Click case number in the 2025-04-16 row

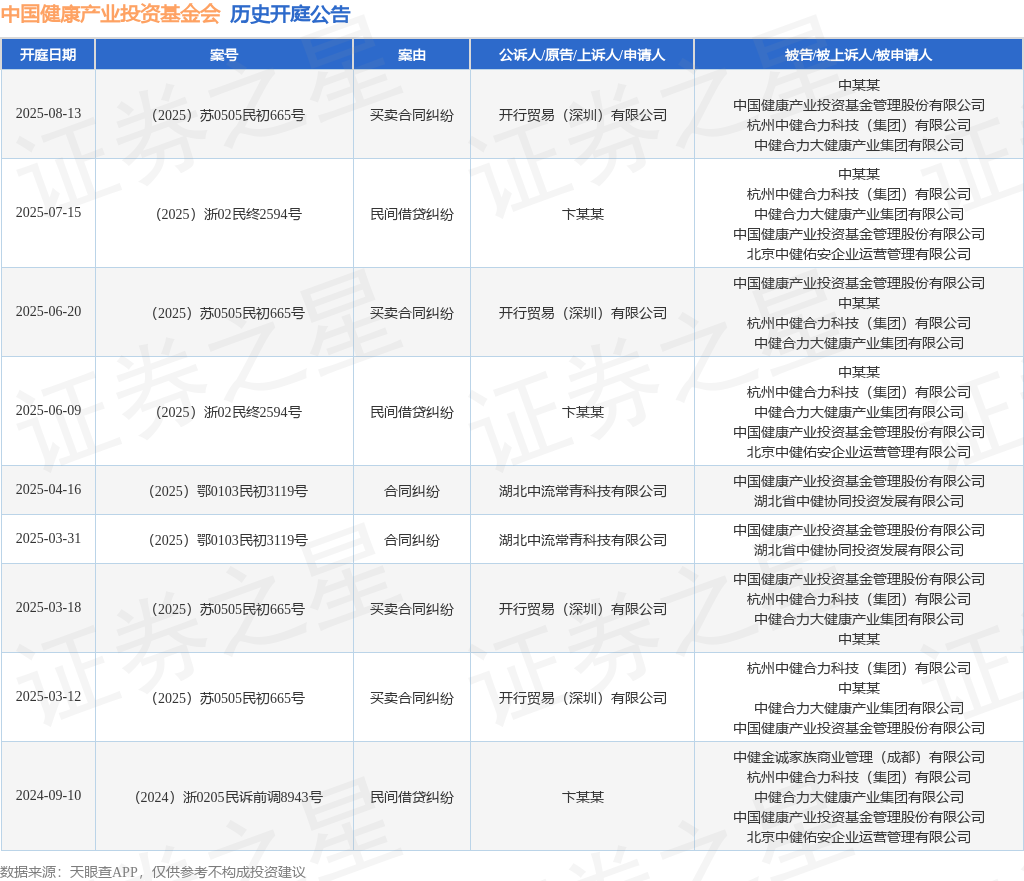coord(228,491)
